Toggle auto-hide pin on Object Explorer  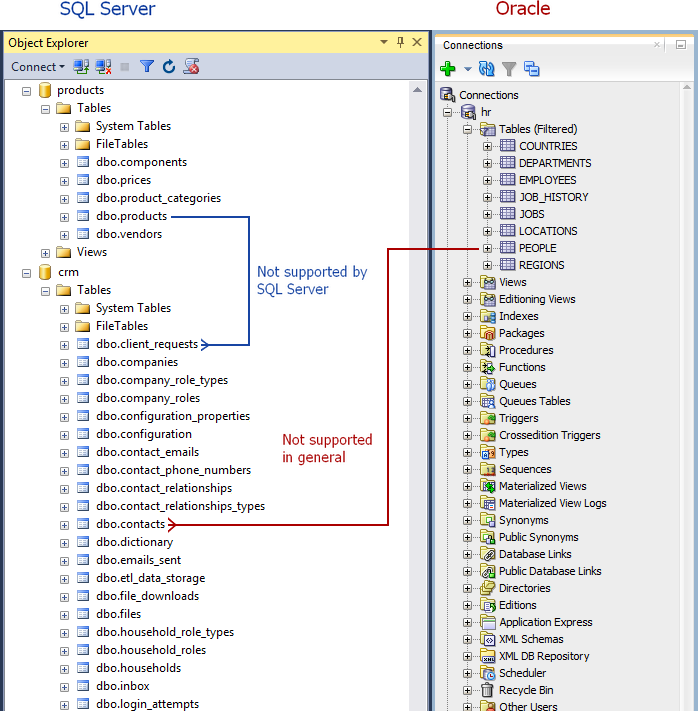401,42
